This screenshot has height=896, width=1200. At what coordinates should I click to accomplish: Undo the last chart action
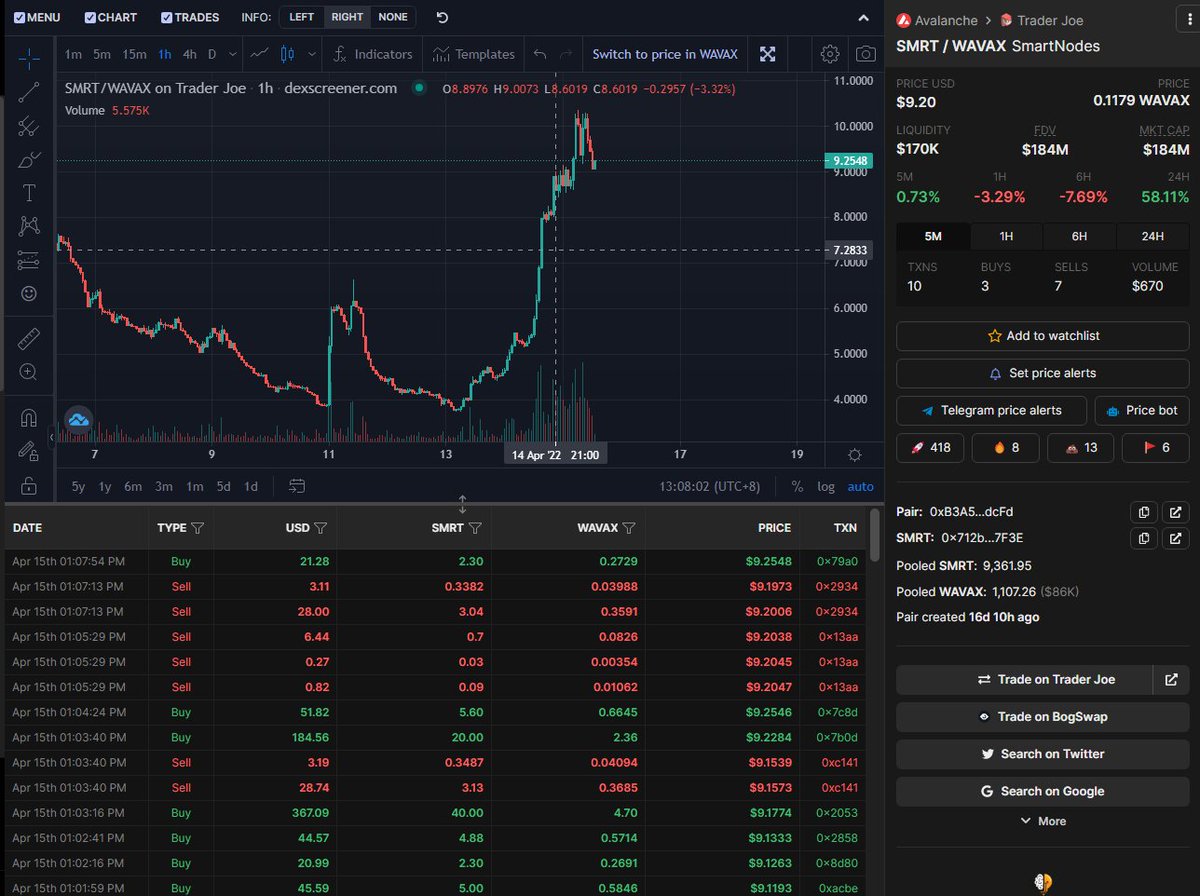pos(540,54)
